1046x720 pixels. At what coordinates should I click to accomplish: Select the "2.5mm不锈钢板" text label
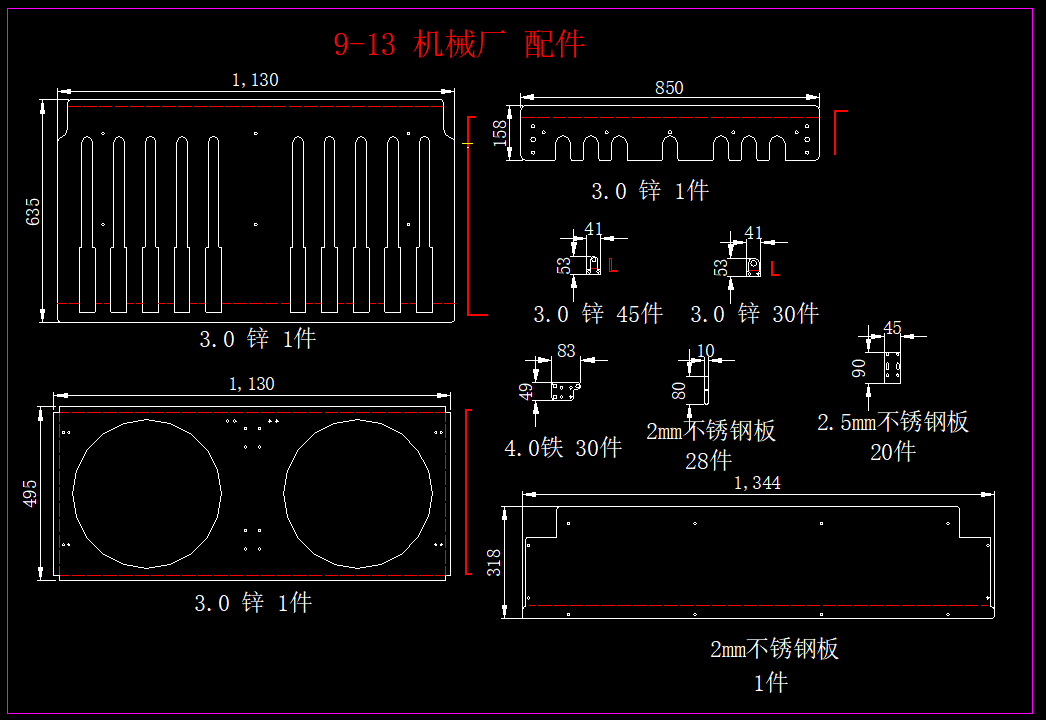pos(892,422)
